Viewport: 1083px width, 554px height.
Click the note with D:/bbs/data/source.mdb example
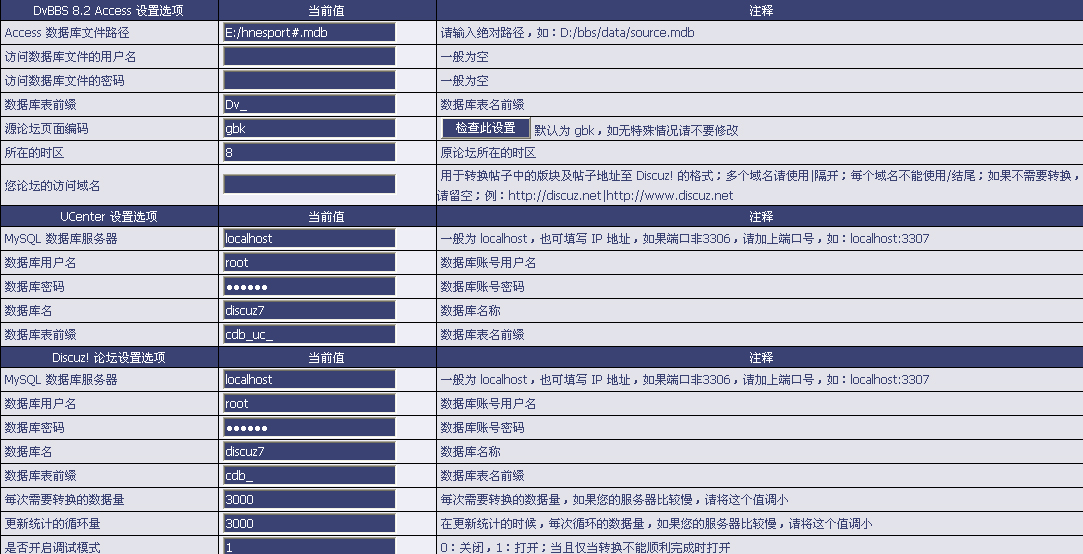pyautogui.click(x=568, y=32)
